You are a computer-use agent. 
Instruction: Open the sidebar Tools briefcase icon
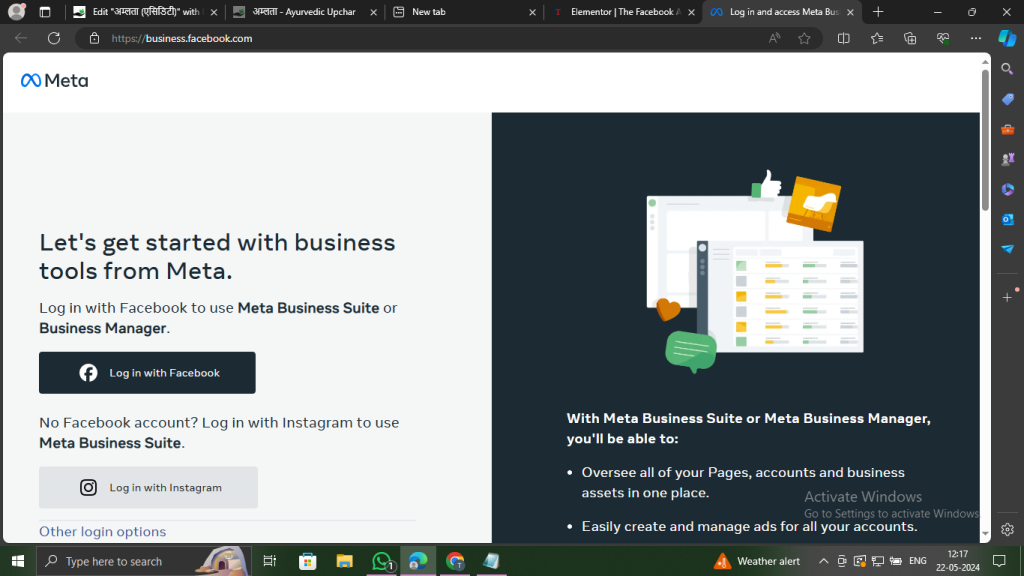[1008, 129]
